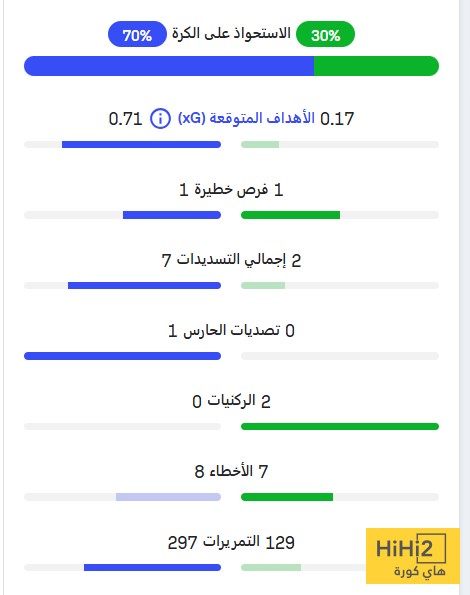
Task: Click green section of possession bar
Action: click(x=376, y=66)
